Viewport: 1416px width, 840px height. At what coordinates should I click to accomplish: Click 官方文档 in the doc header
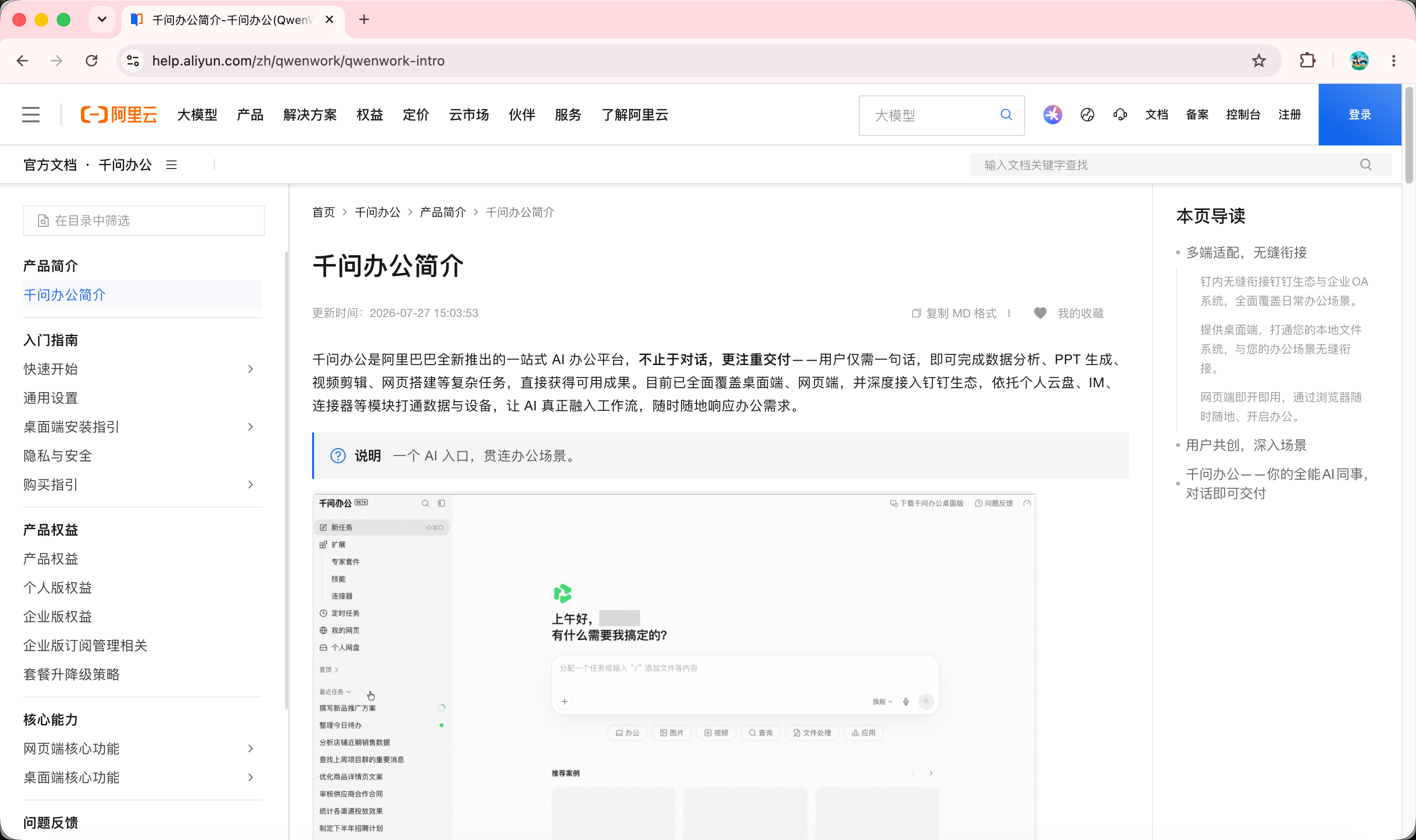50,165
